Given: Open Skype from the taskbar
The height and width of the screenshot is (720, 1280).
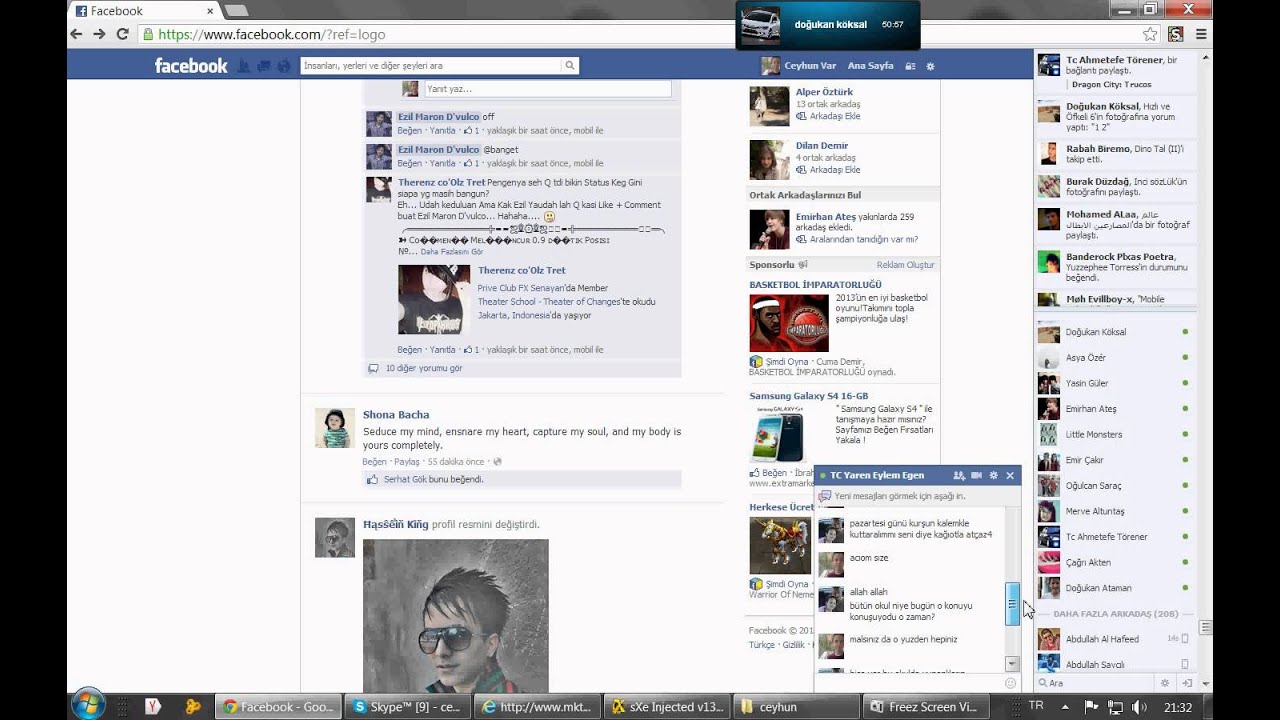Looking at the screenshot, I should pyautogui.click(x=407, y=706).
